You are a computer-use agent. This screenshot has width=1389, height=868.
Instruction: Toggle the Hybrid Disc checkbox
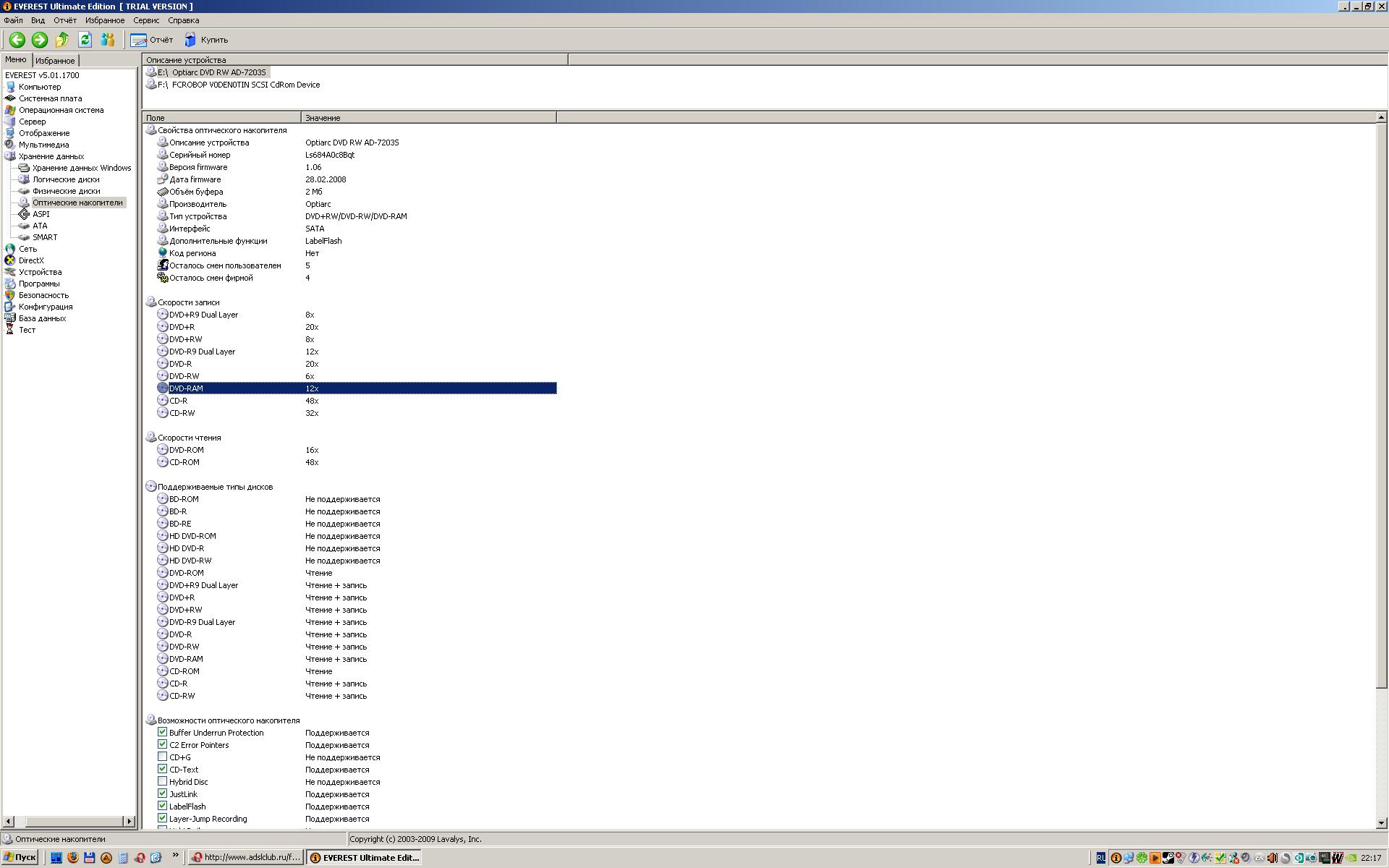(163, 781)
